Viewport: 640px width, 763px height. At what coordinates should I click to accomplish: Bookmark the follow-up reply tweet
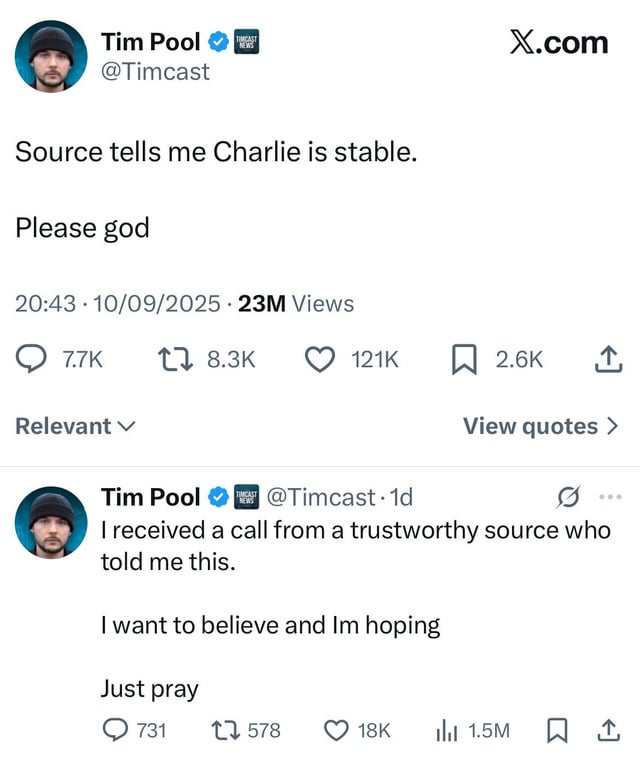557,730
